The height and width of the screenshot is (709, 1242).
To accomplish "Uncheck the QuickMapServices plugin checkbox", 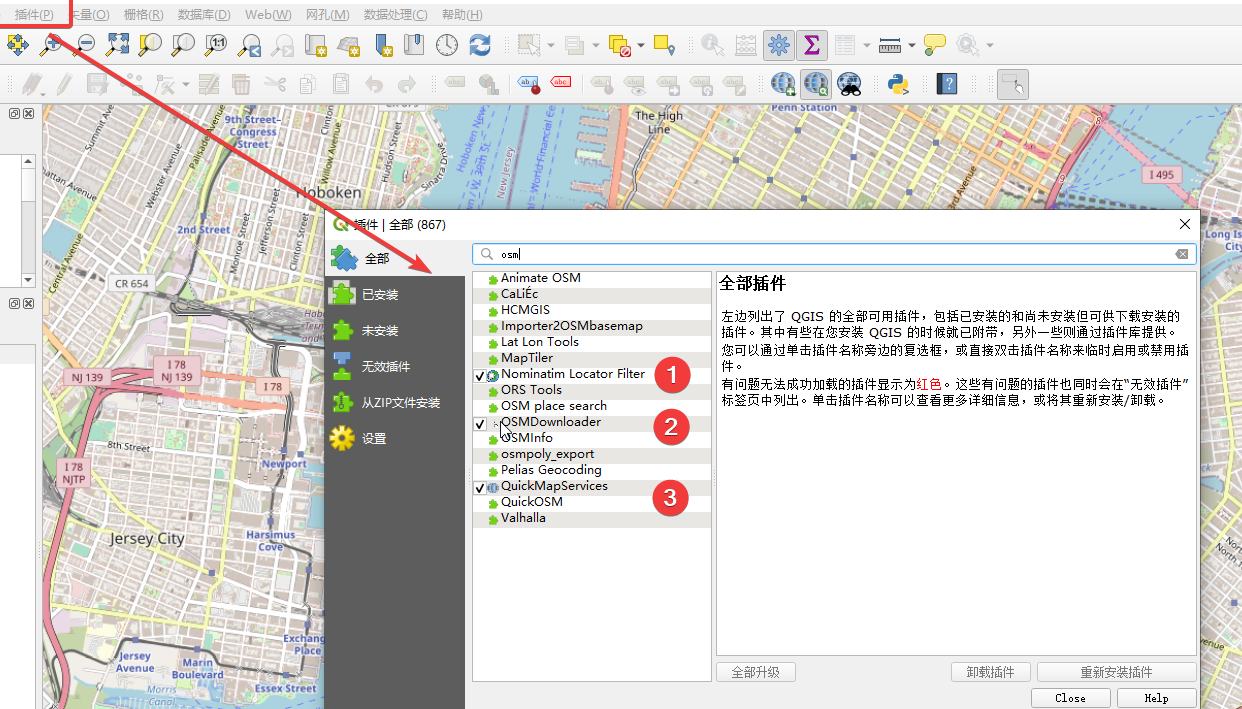I will pyautogui.click(x=480, y=487).
